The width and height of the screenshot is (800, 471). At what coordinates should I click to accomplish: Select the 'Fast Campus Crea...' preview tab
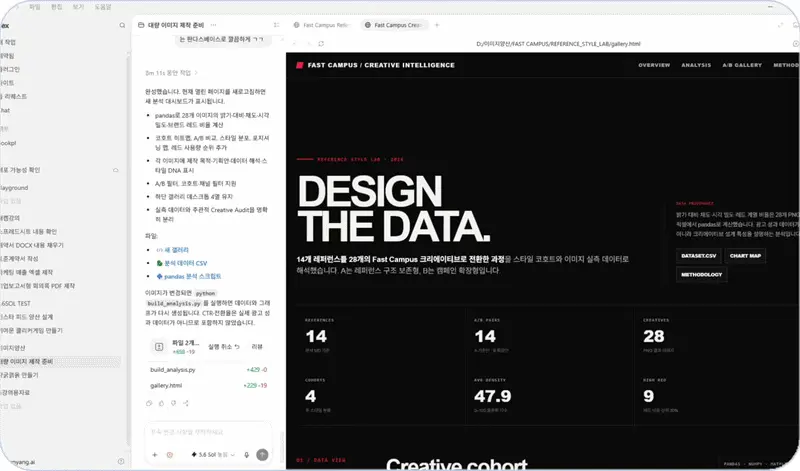(x=395, y=25)
